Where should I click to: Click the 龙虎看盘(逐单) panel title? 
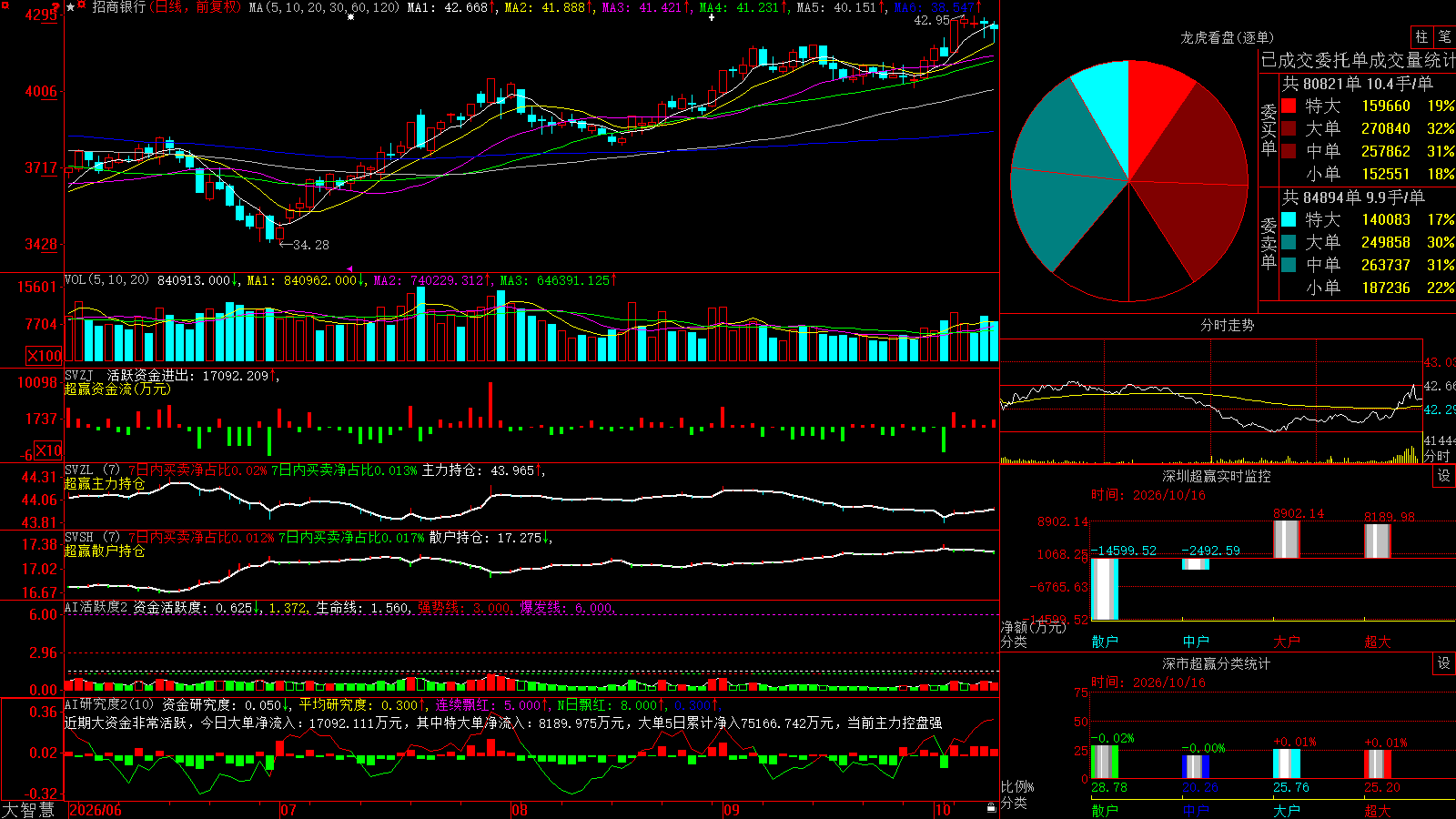[x=1227, y=37]
